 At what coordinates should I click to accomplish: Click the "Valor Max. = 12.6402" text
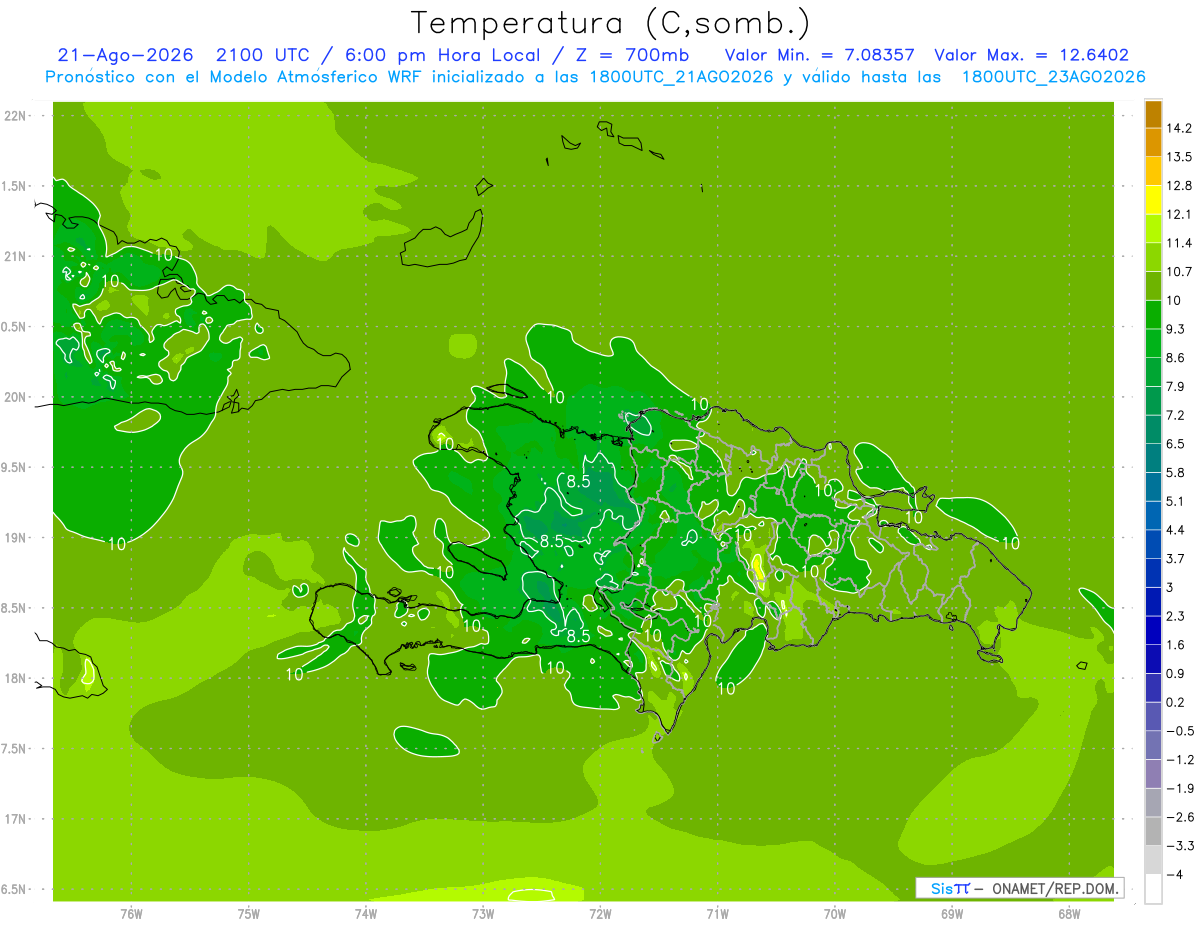click(1032, 55)
